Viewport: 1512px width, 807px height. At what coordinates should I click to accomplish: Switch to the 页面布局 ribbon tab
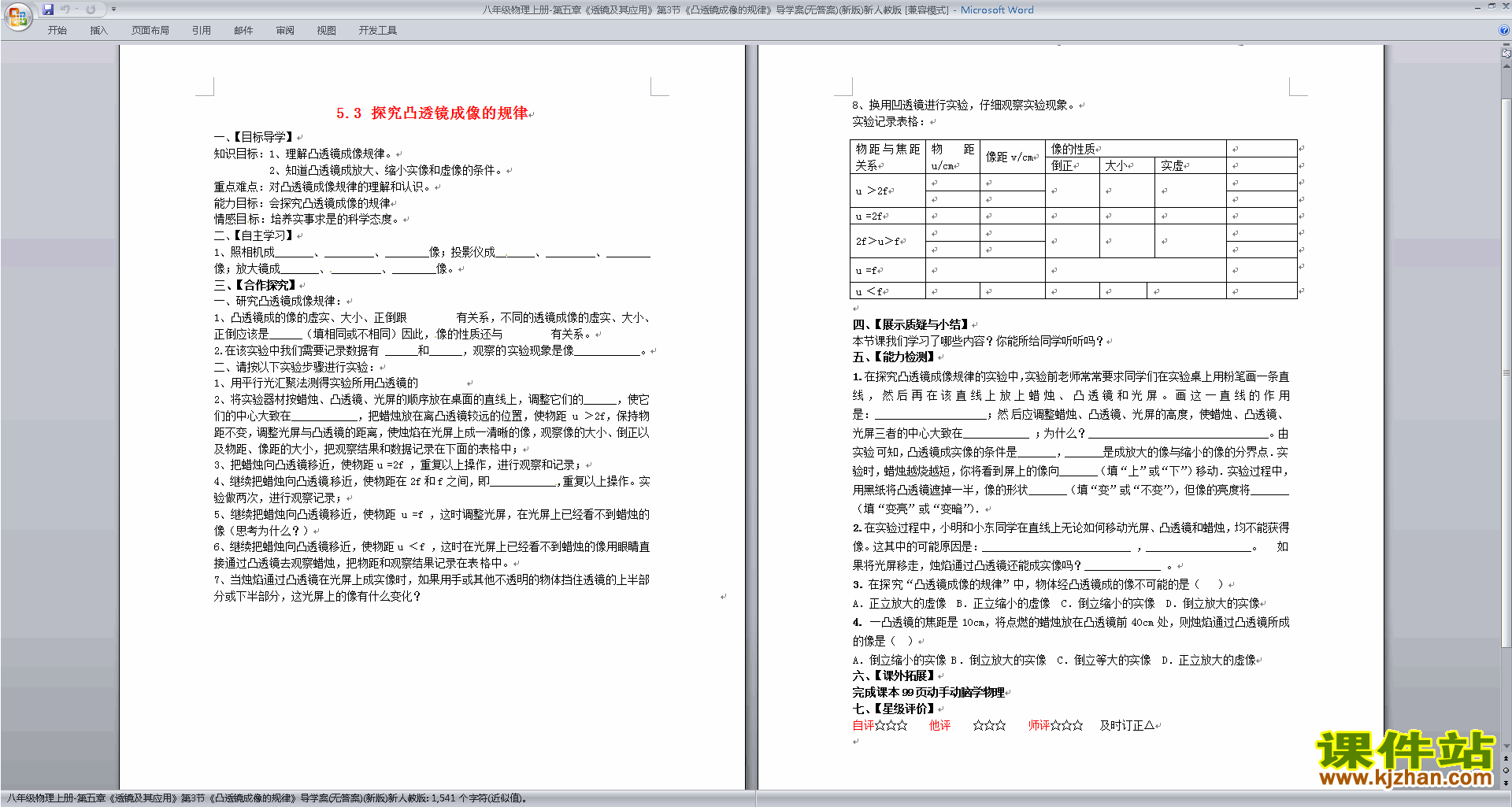[150, 31]
